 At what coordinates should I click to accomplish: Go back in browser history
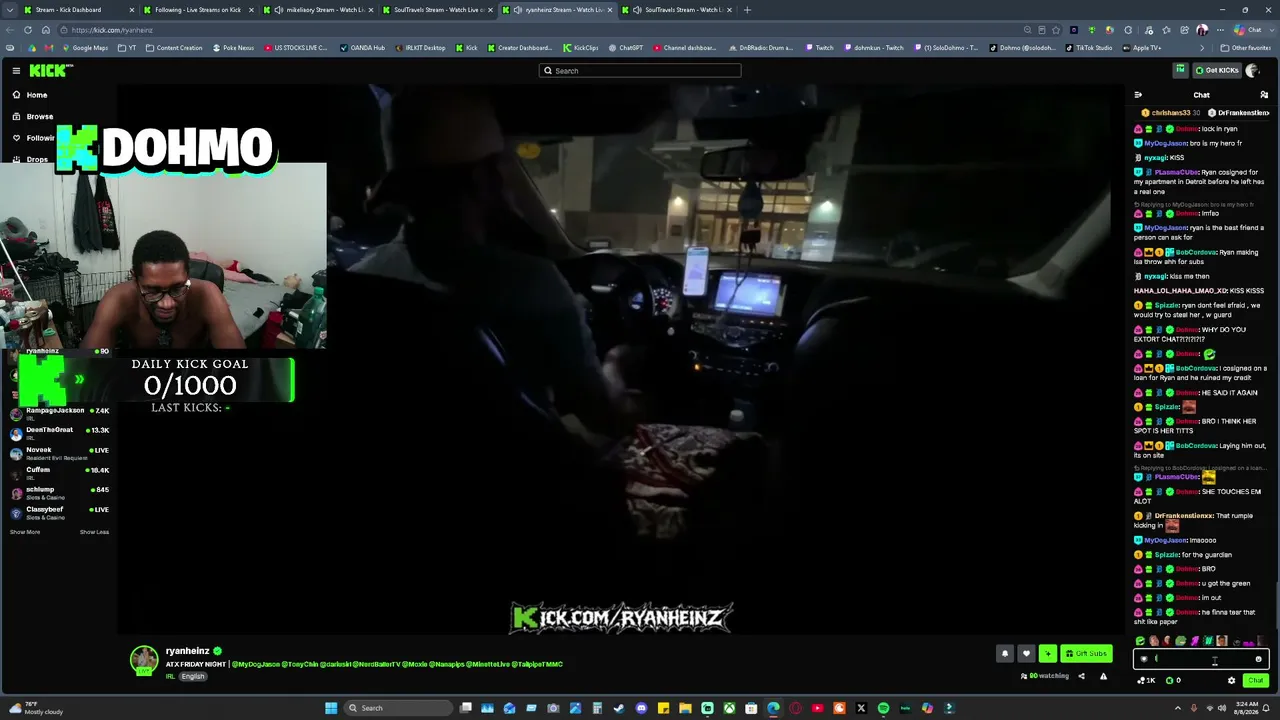point(10,30)
